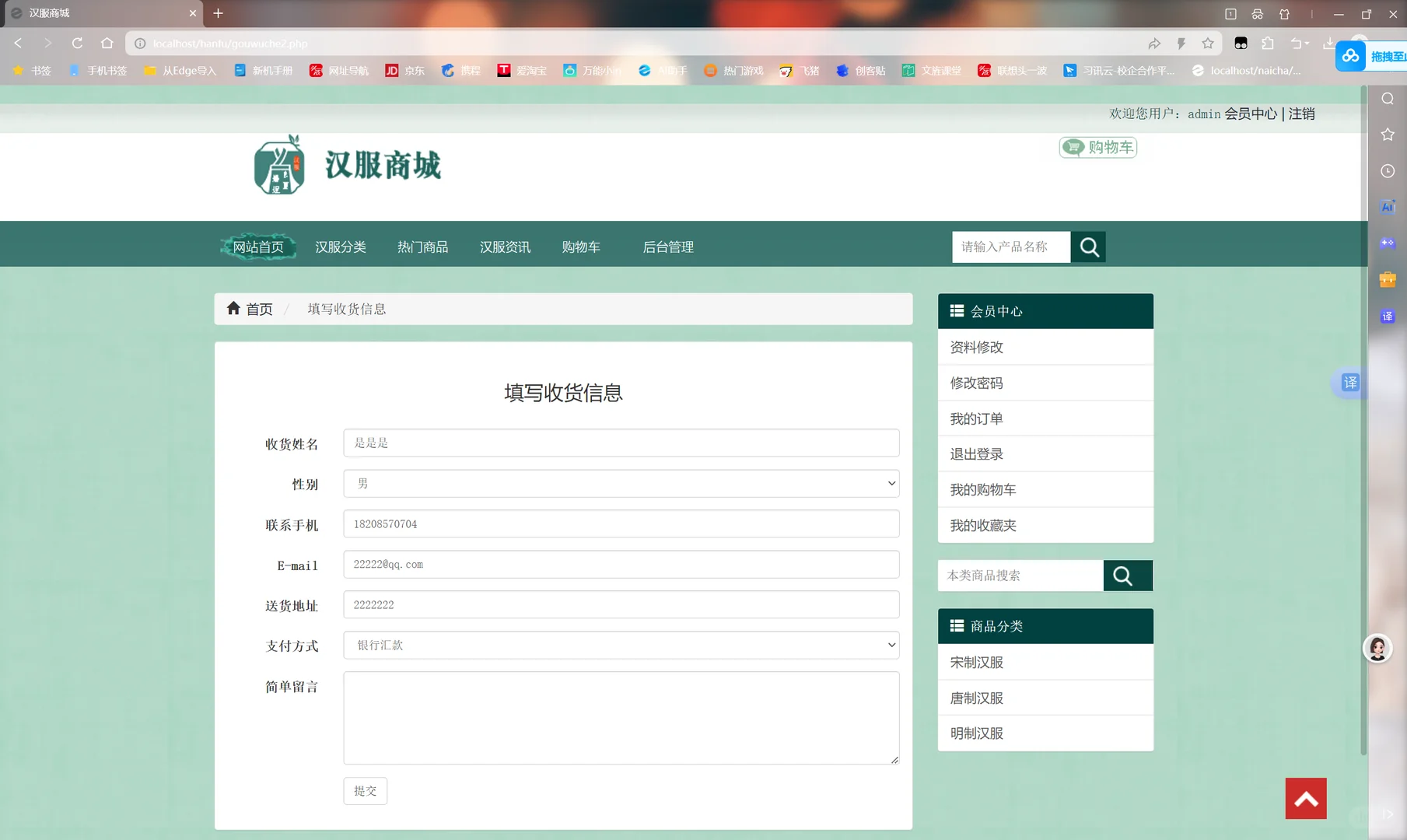Click the category search magnifier button
The width and height of the screenshot is (1407, 840).
click(x=1128, y=576)
